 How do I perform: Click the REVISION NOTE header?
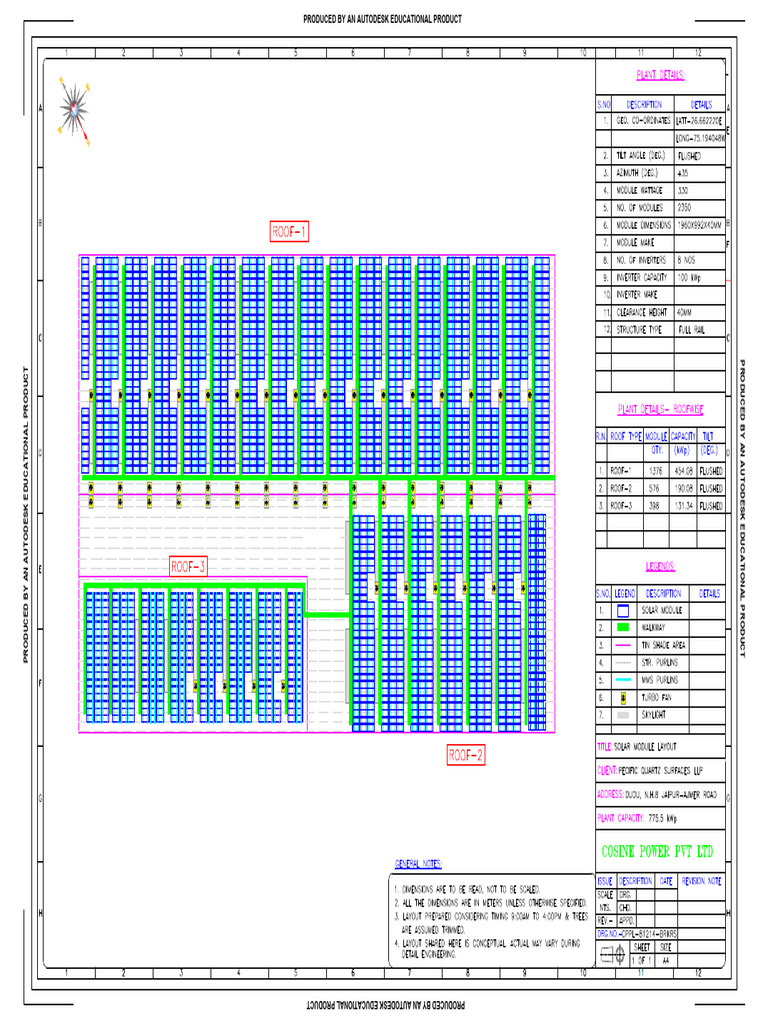coord(701,881)
